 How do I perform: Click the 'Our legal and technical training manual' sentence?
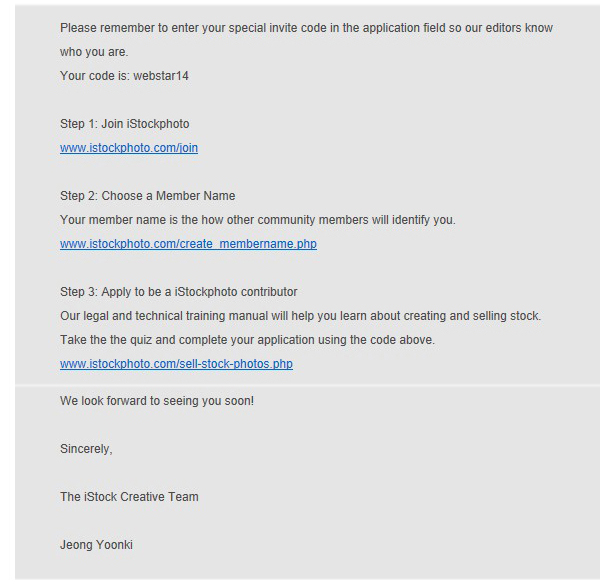pyautogui.click(x=301, y=316)
